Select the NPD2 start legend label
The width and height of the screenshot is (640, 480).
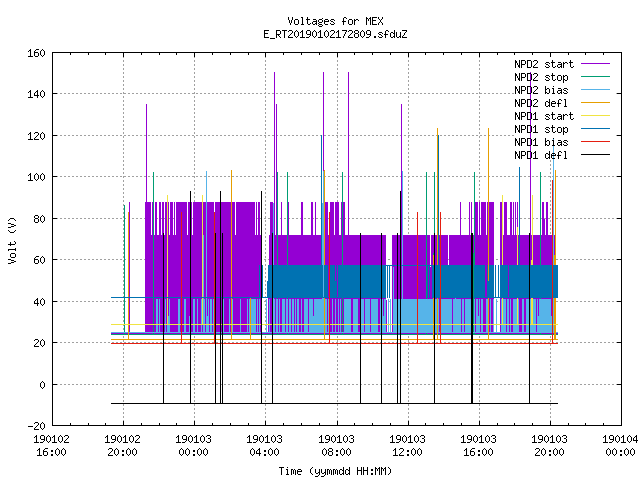click(544, 64)
